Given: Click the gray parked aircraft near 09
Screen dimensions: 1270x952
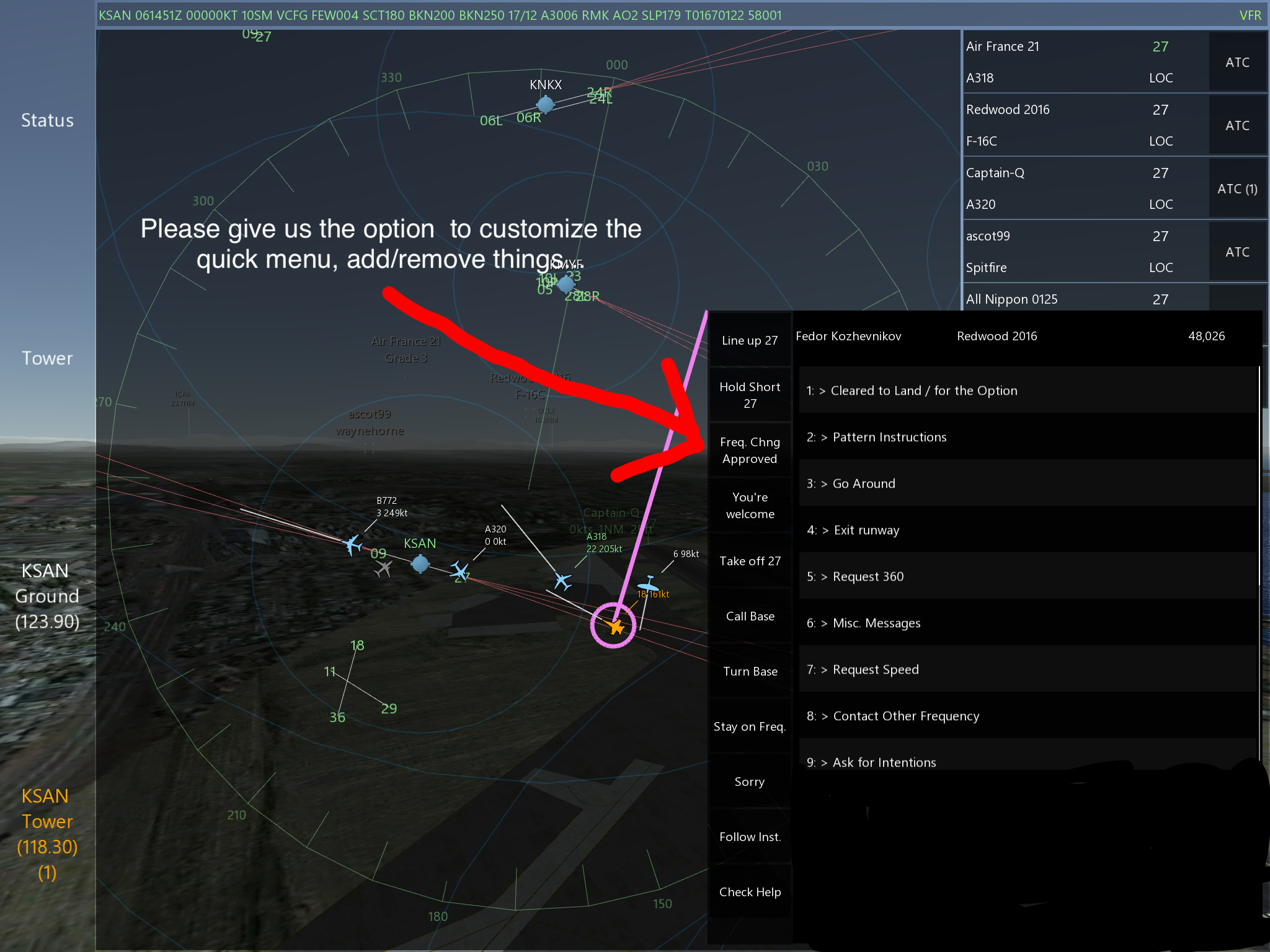Looking at the screenshot, I should [x=383, y=568].
